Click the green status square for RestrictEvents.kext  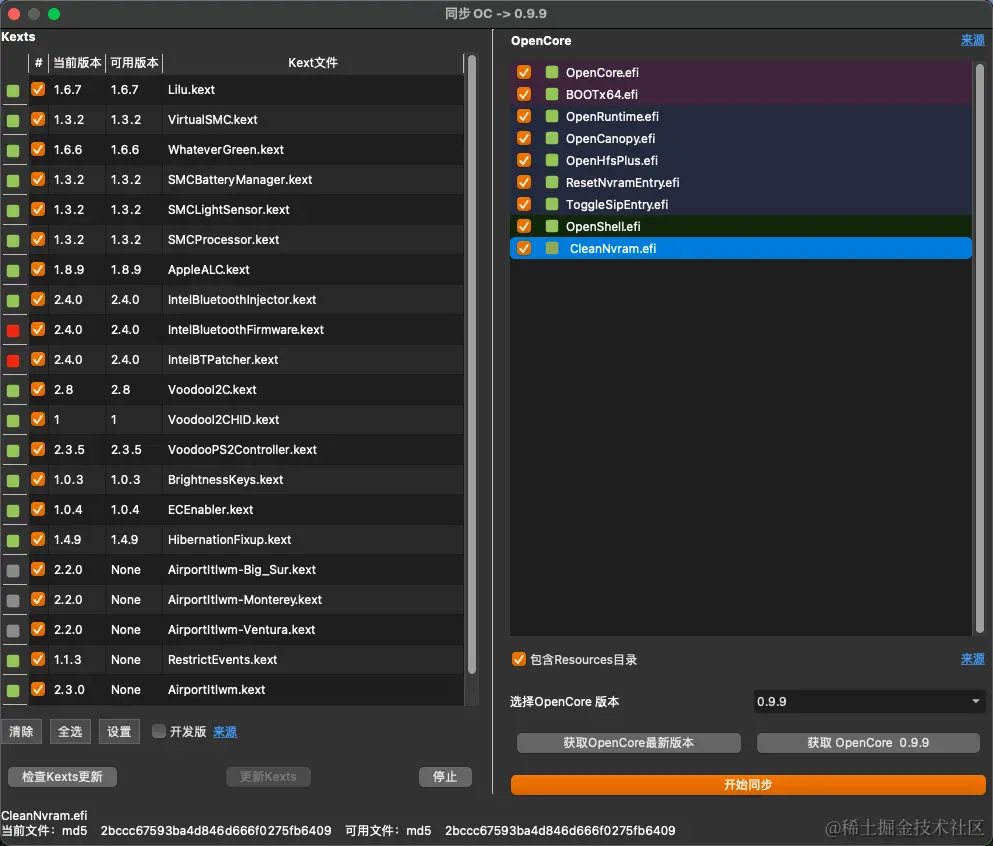coord(13,660)
